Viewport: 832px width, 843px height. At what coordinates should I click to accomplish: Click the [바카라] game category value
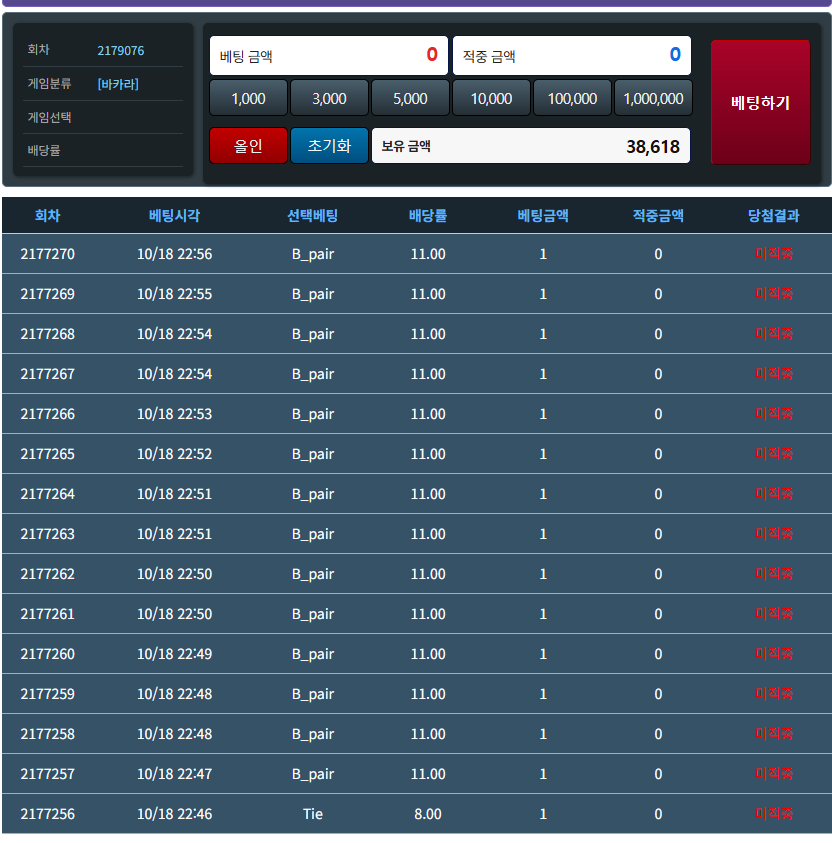118,84
